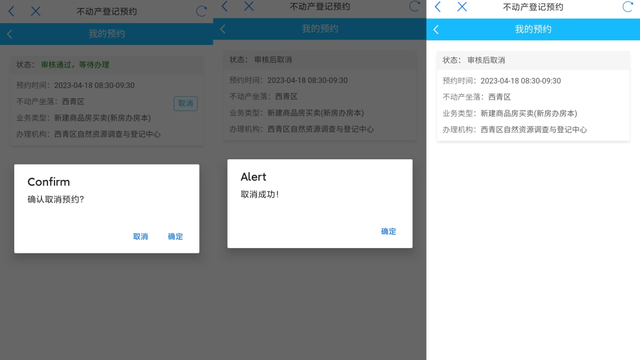Screen dimensions: 640x360
Task: Refresh the right screen with the reload icon
Action: [x=627, y=7]
